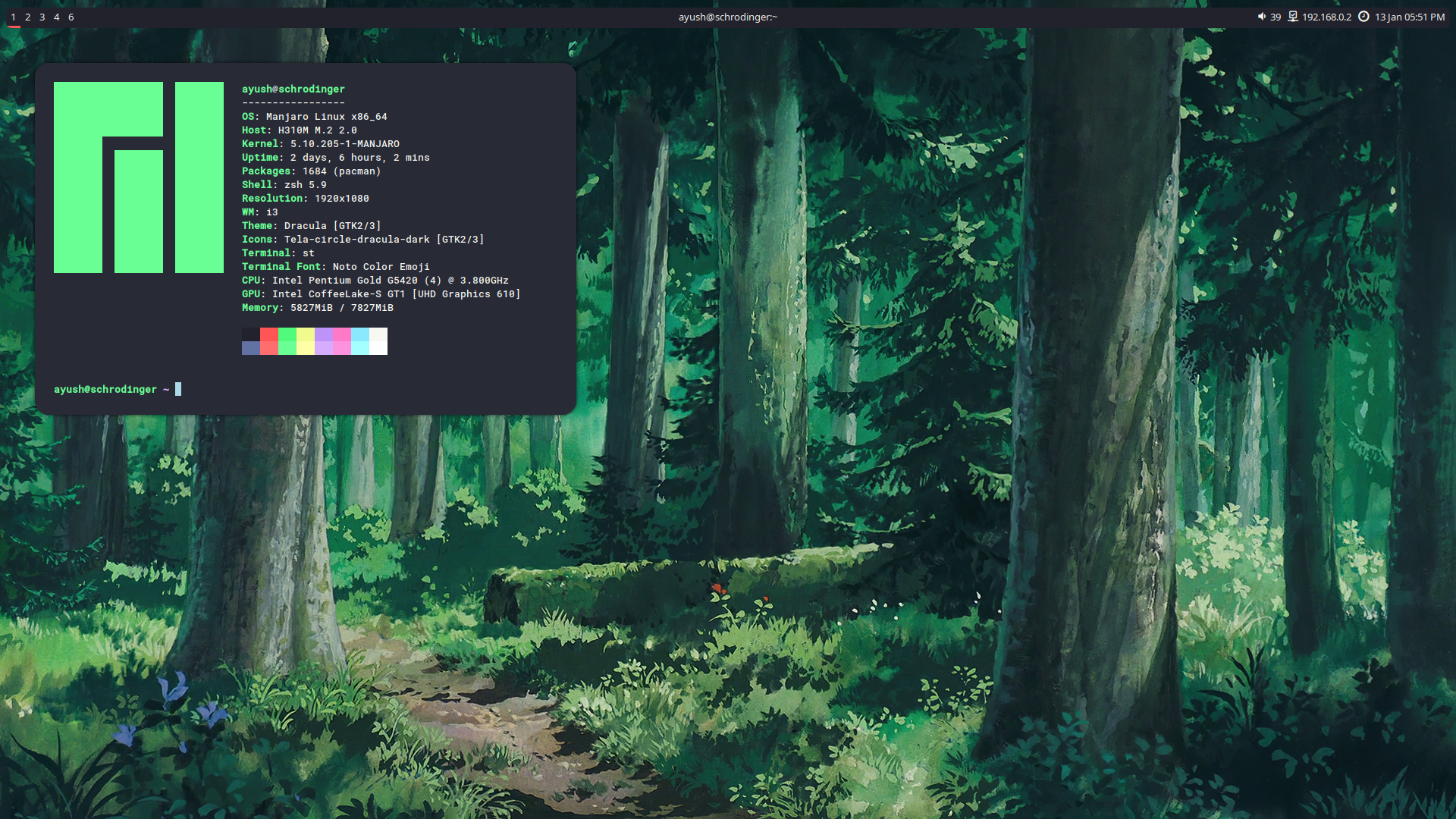The image size is (1456, 819).
Task: Switch to workspace 1
Action: pyautogui.click(x=13, y=17)
